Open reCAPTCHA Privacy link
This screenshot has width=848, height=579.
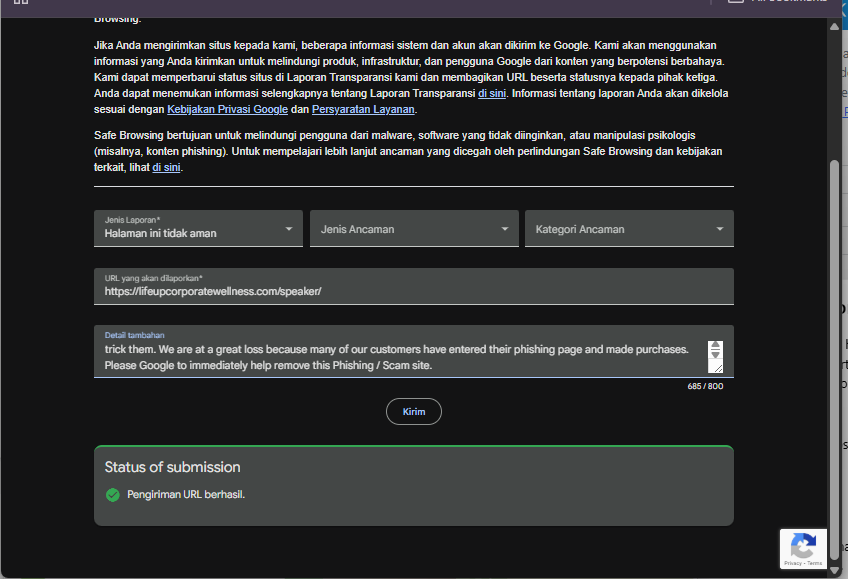click(x=792, y=563)
